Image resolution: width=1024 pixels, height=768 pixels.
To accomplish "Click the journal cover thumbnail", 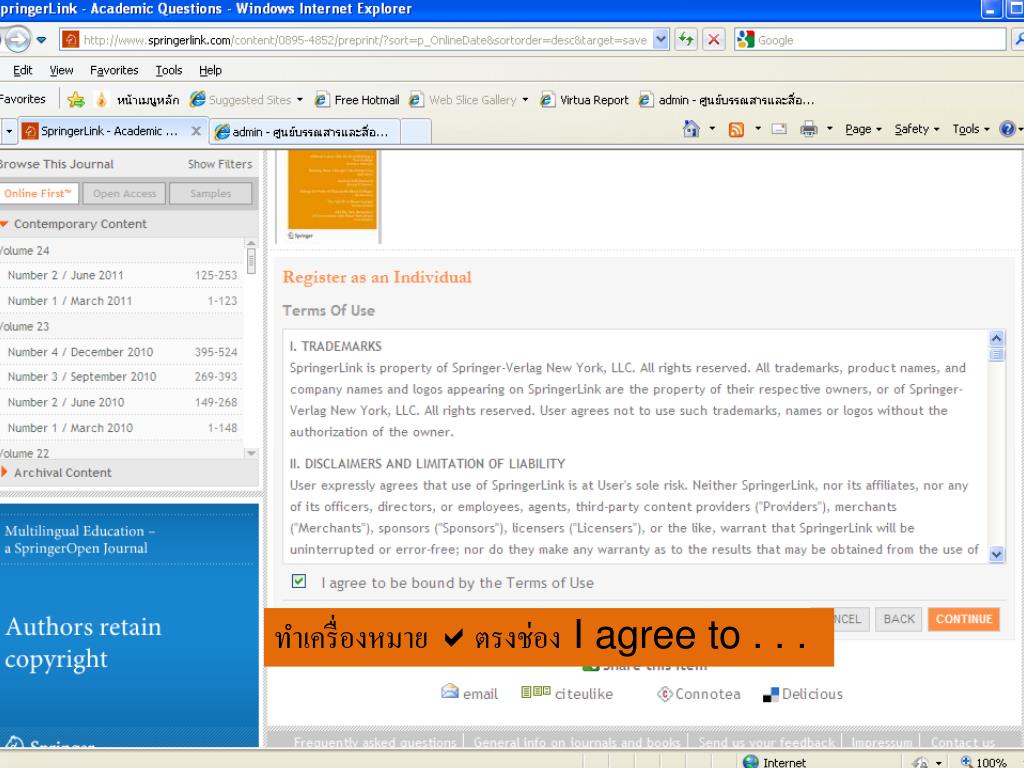I will coord(332,196).
